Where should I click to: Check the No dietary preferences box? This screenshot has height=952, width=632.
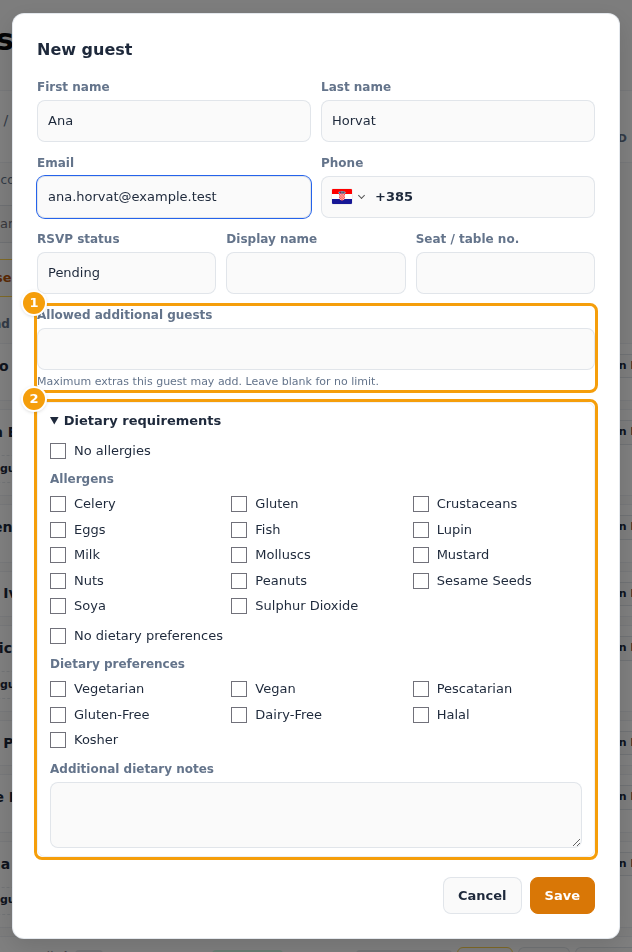(58, 636)
